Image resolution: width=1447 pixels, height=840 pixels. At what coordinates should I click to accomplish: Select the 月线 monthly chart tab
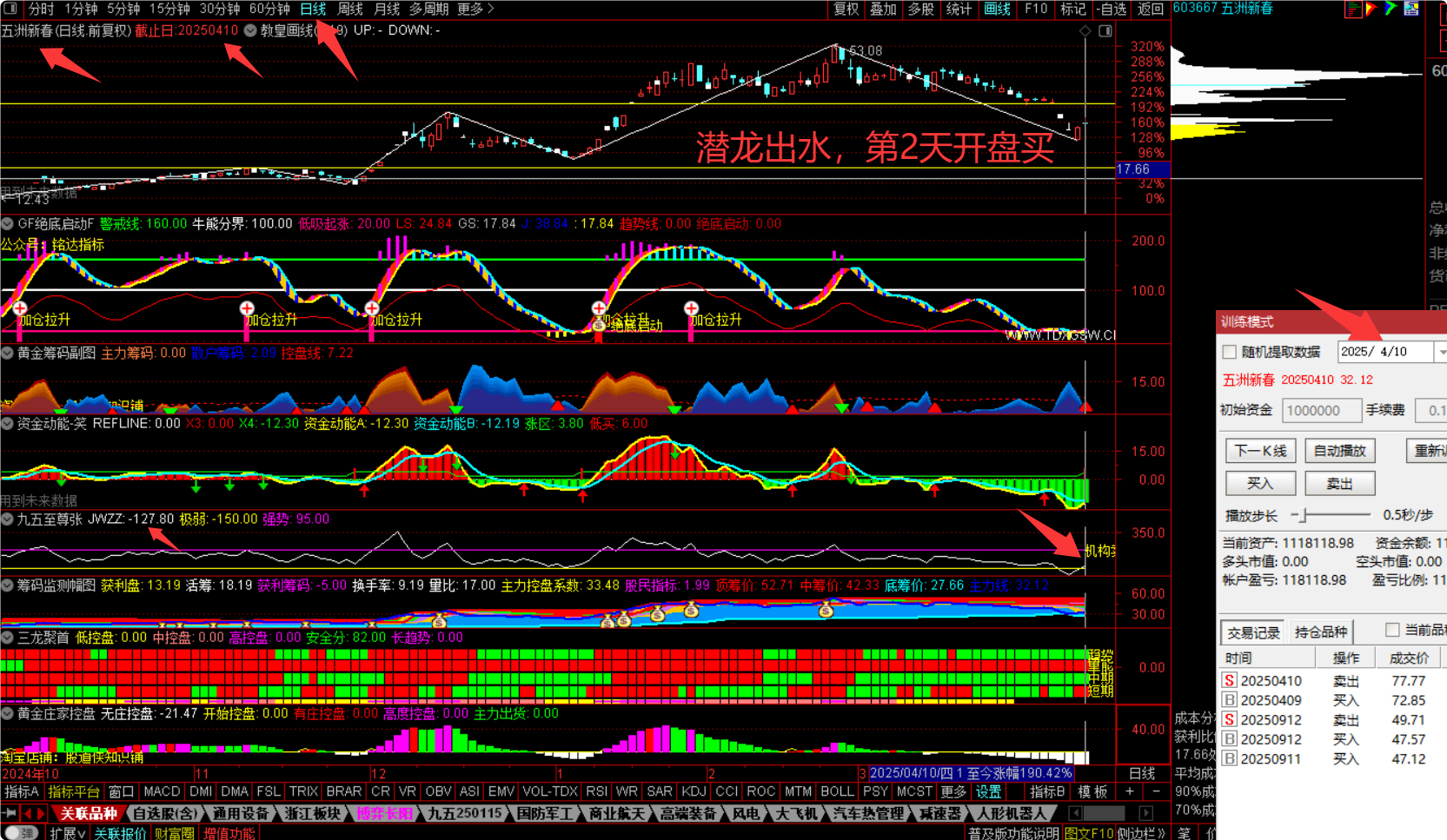click(x=387, y=9)
